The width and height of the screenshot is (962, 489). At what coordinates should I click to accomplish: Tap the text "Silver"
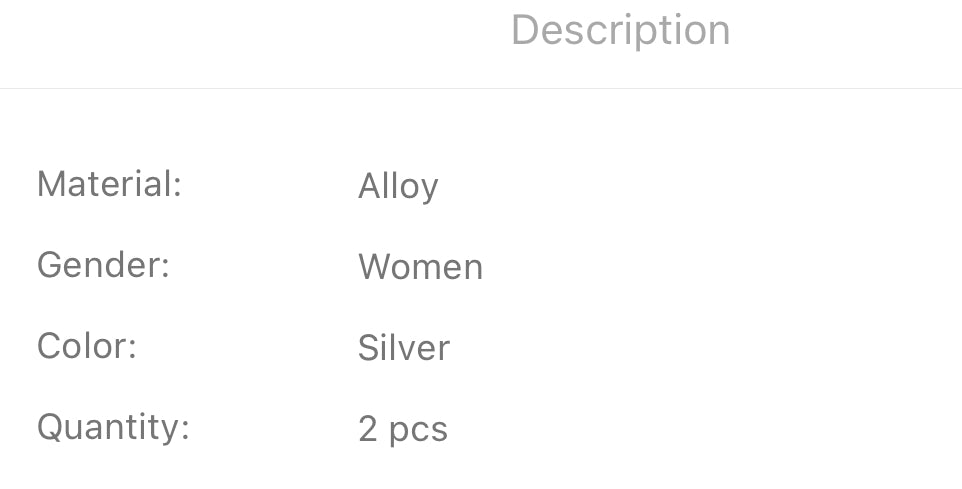(x=404, y=348)
